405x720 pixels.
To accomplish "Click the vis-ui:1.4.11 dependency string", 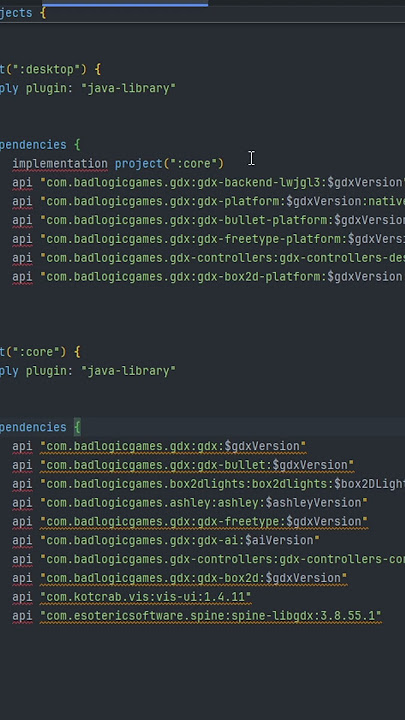I will click(x=146, y=596).
